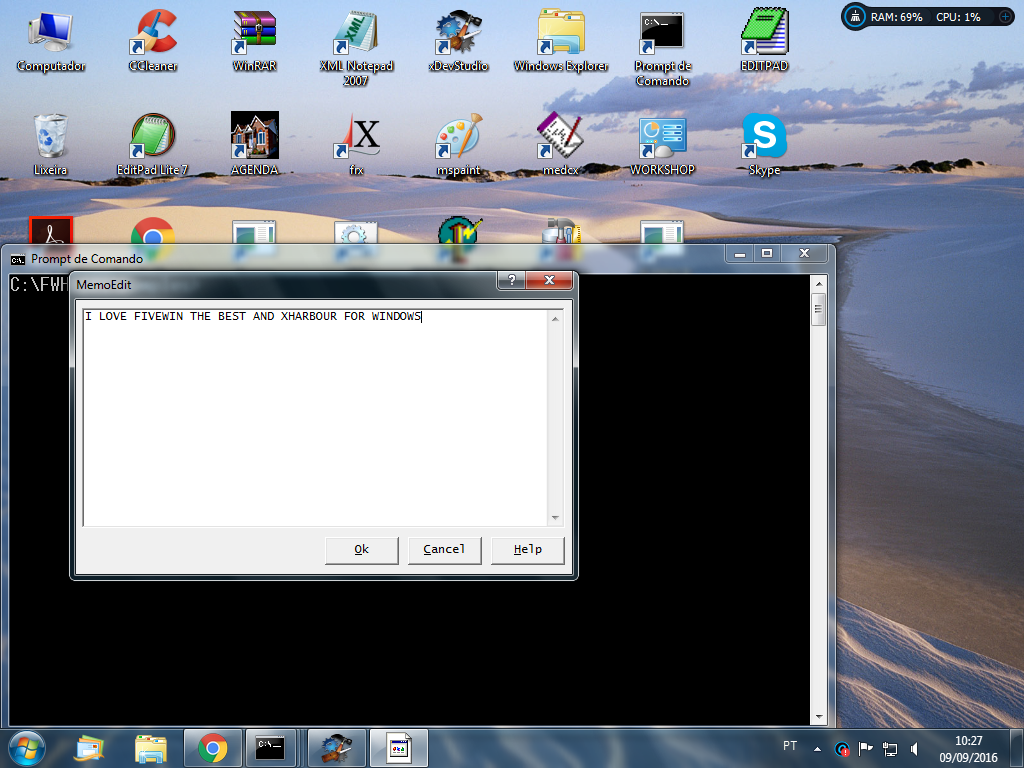Click the memo scroll down arrow
The width and height of the screenshot is (1024, 768).
[x=555, y=518]
